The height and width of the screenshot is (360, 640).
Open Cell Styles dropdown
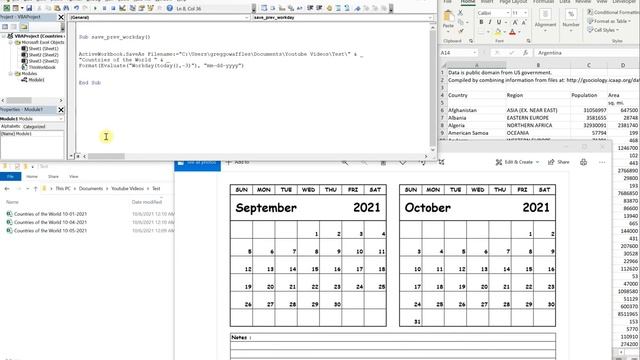tap(604, 30)
